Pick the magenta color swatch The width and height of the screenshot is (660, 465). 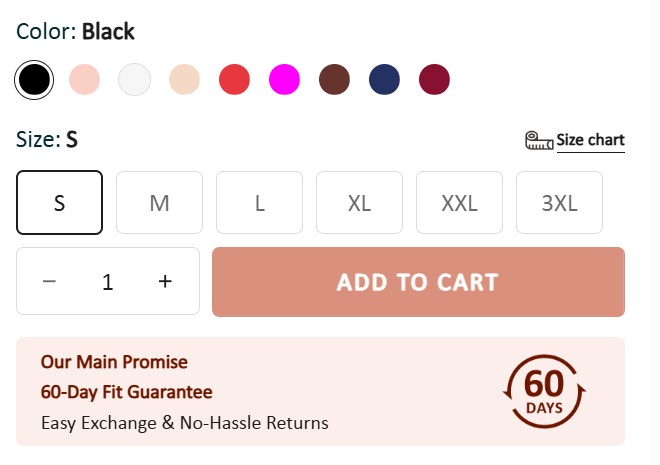pyautogui.click(x=284, y=79)
